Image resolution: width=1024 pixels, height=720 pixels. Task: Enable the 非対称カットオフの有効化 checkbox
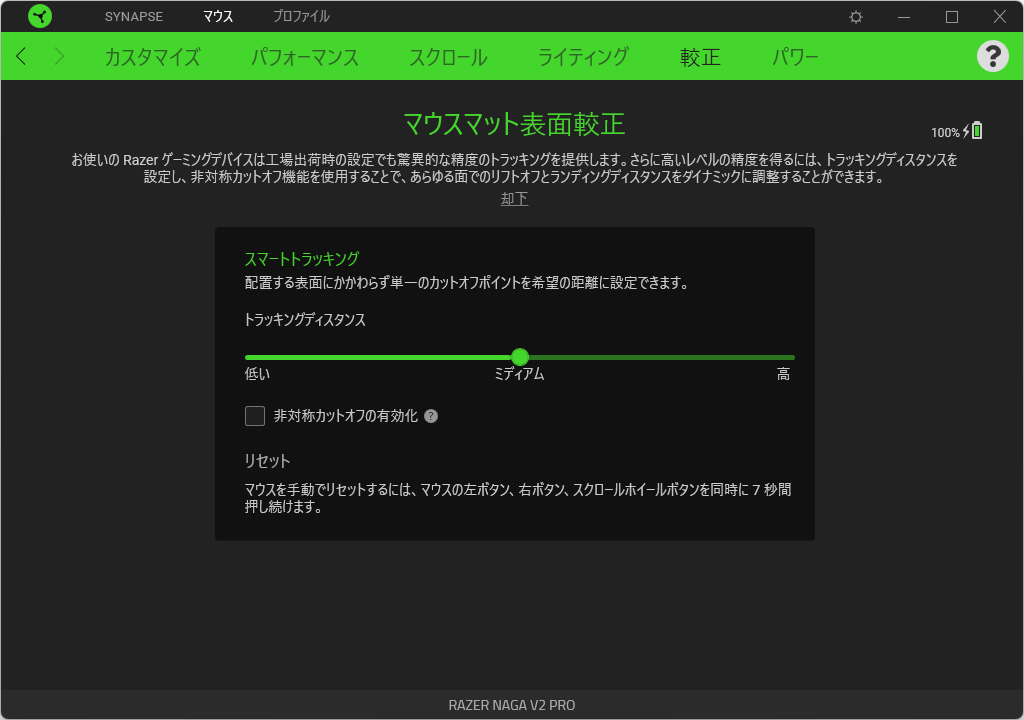coord(255,416)
